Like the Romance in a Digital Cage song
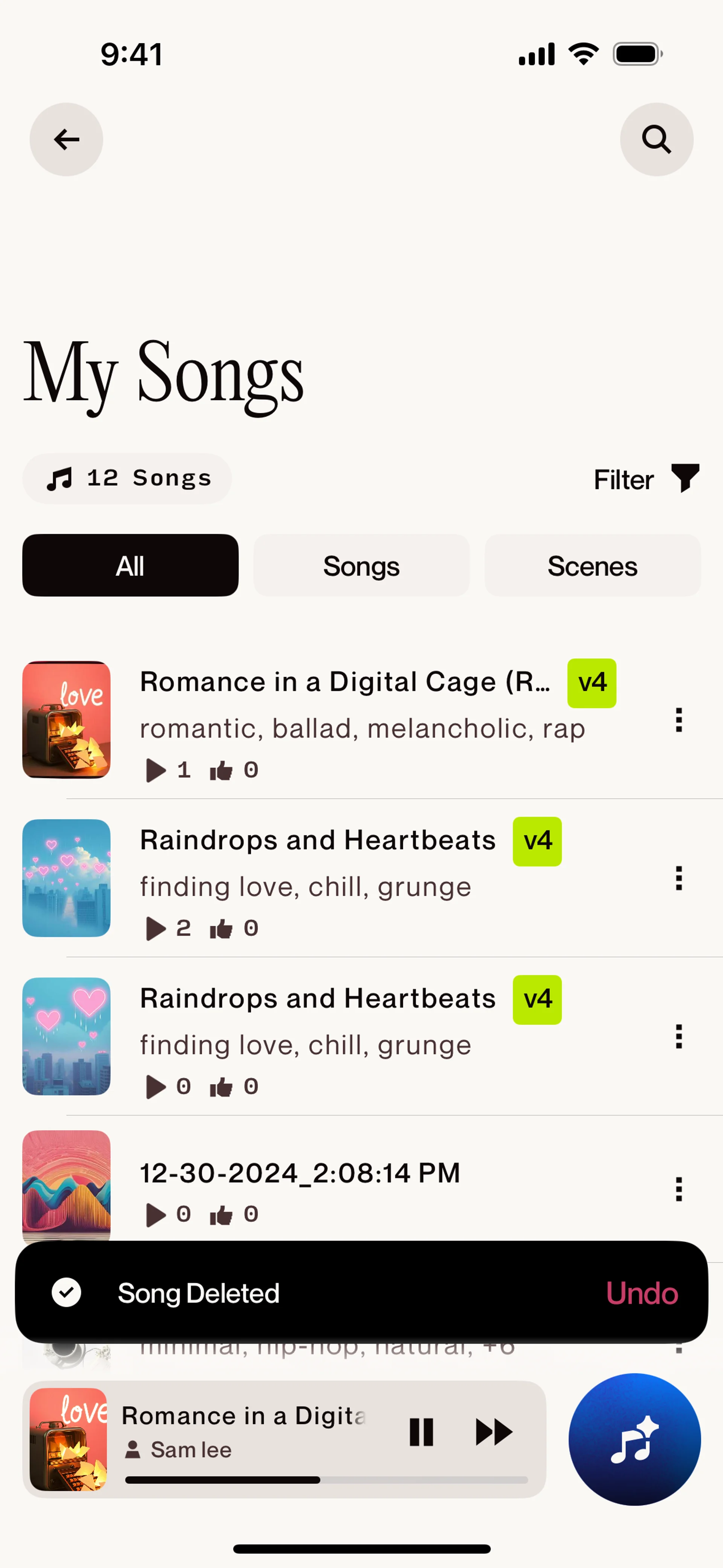 [x=221, y=770]
